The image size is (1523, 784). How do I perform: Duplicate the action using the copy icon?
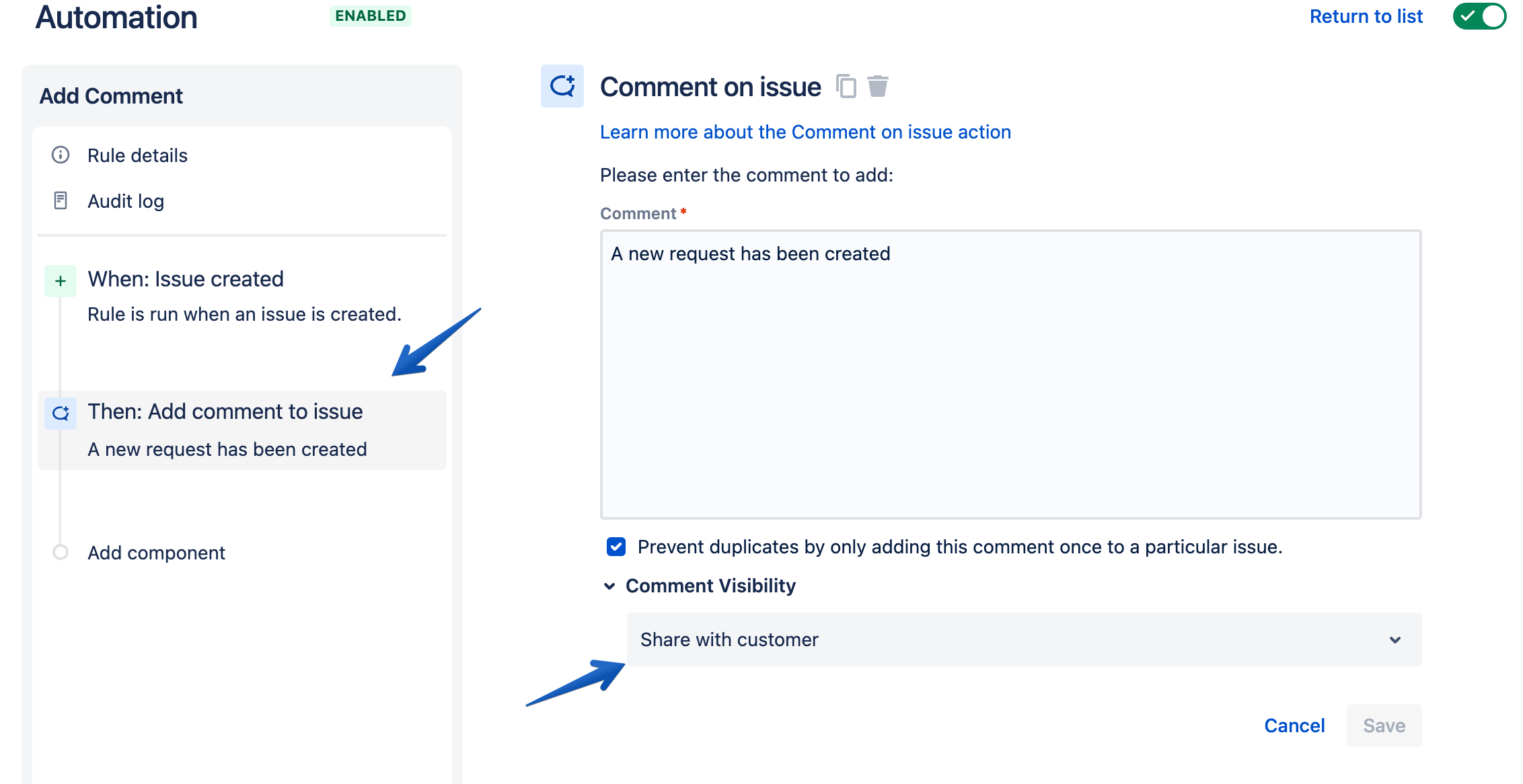(846, 86)
